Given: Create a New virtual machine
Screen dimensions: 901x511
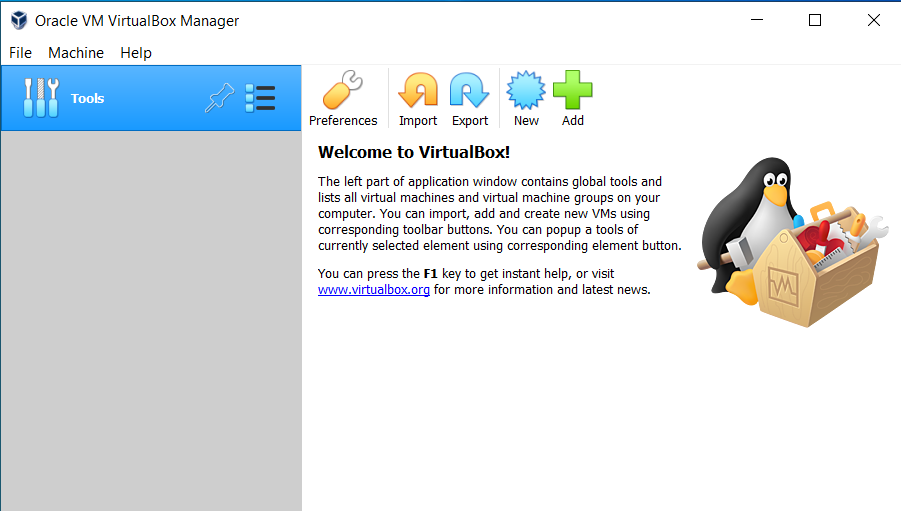Looking at the screenshot, I should point(526,92).
